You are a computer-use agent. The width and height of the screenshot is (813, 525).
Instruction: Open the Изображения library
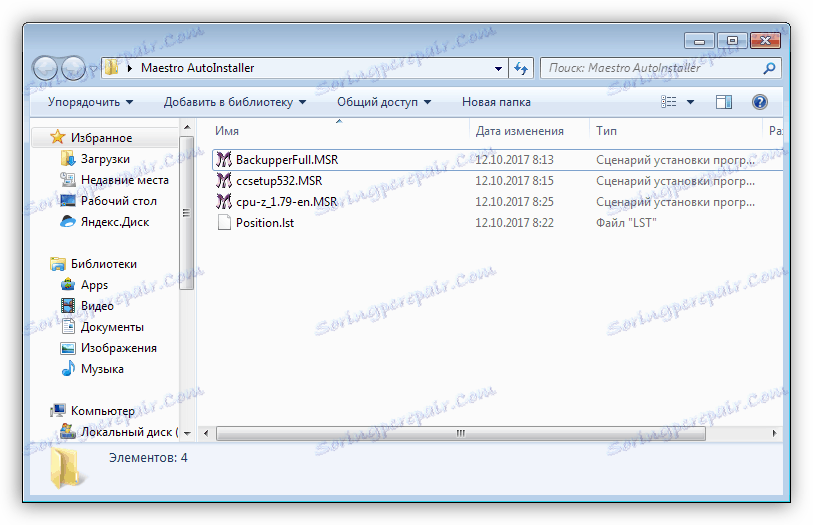point(119,348)
